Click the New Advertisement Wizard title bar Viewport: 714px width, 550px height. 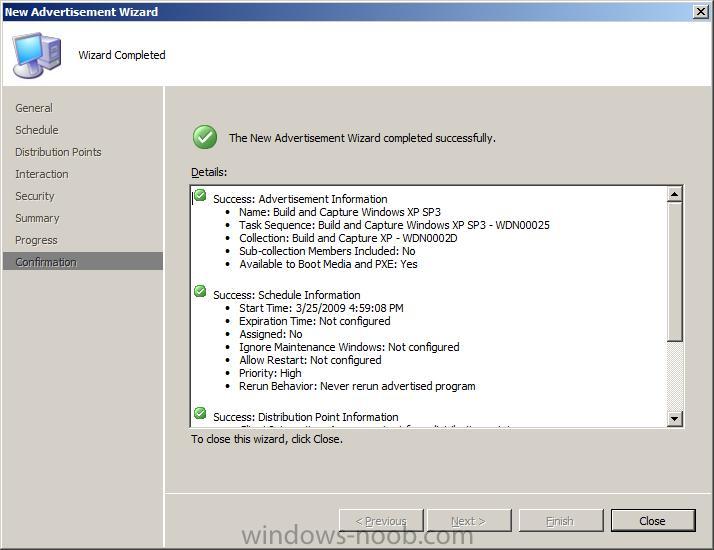coord(346,11)
